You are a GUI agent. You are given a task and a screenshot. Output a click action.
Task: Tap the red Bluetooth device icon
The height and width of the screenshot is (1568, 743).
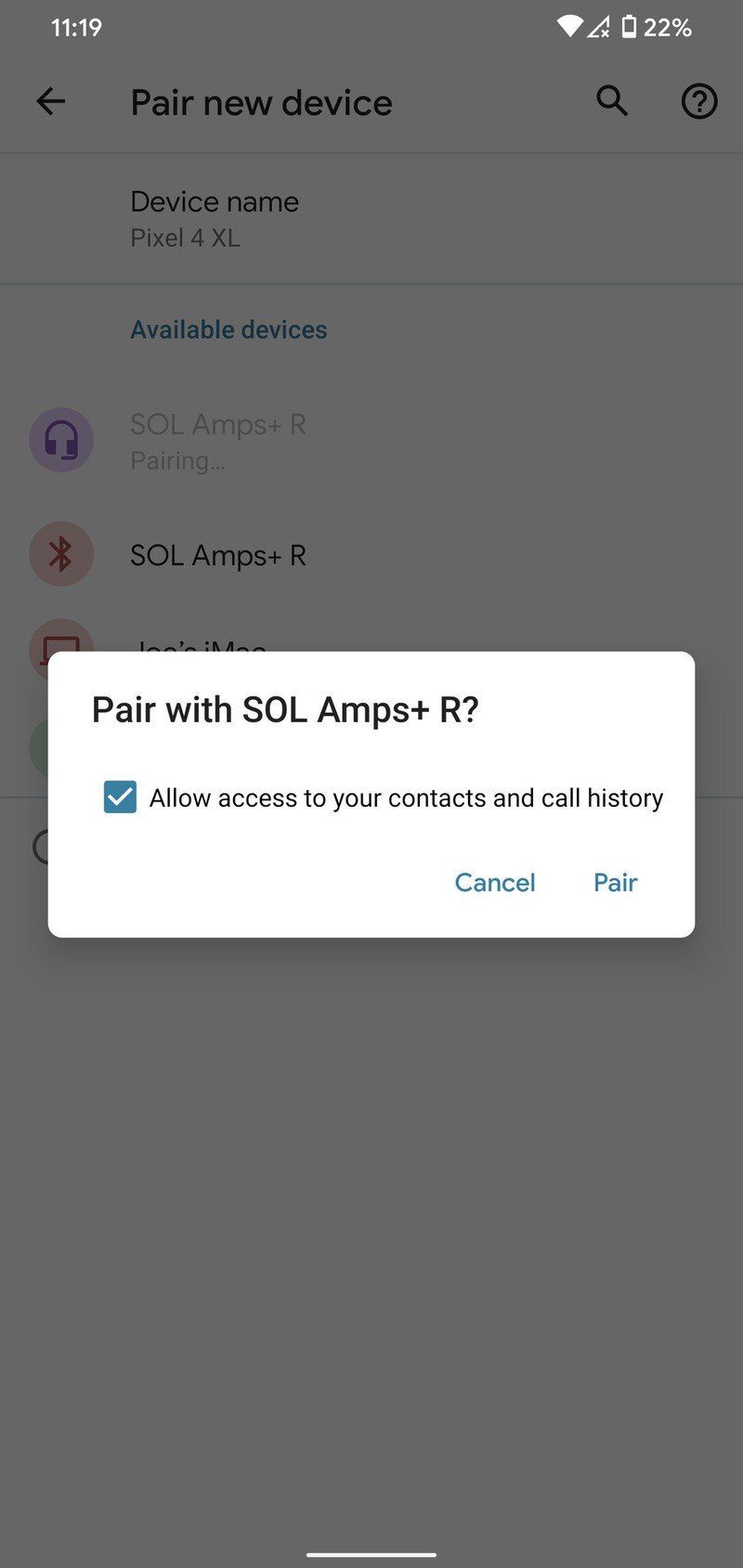(x=61, y=554)
